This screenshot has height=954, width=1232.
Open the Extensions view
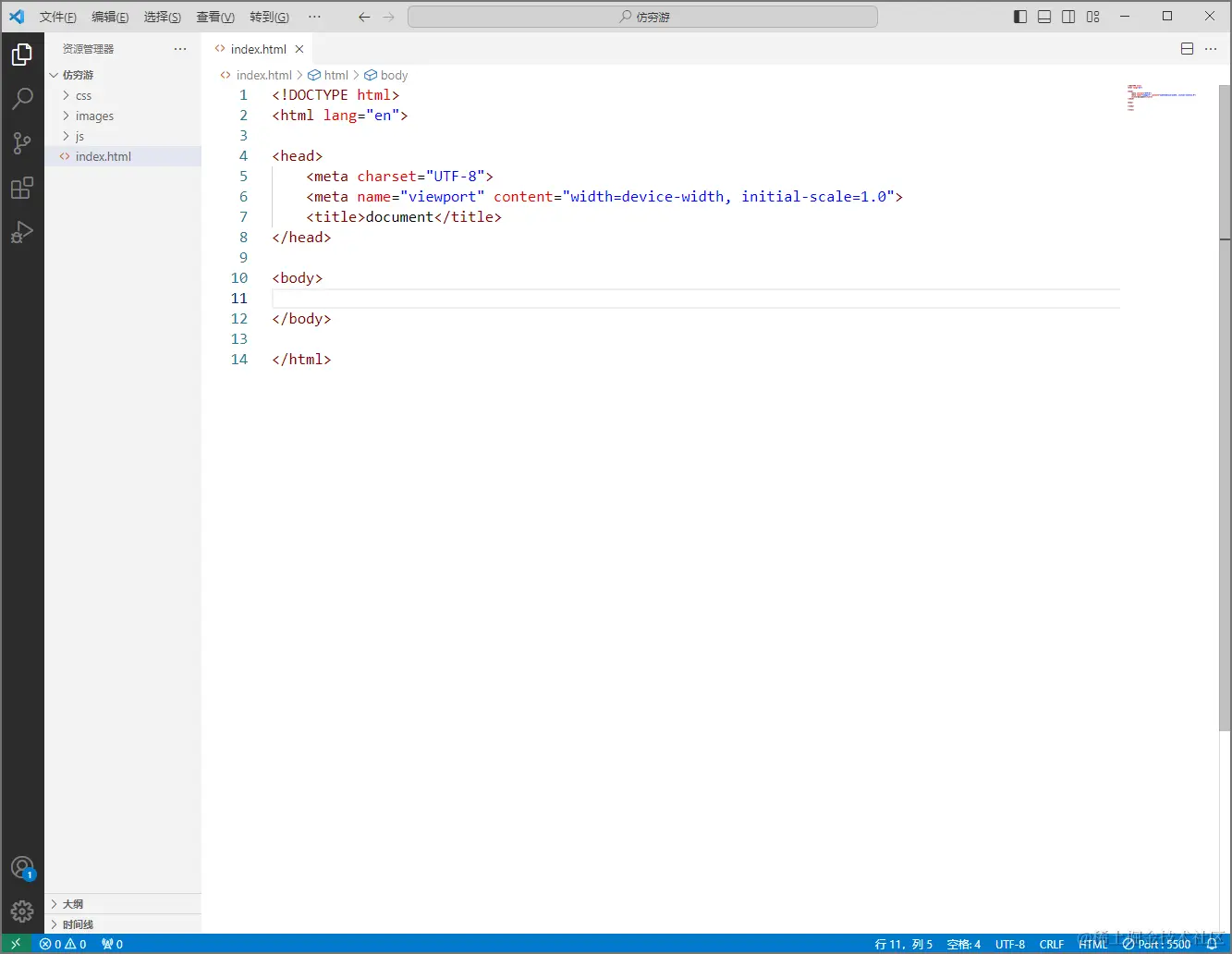pyautogui.click(x=22, y=188)
